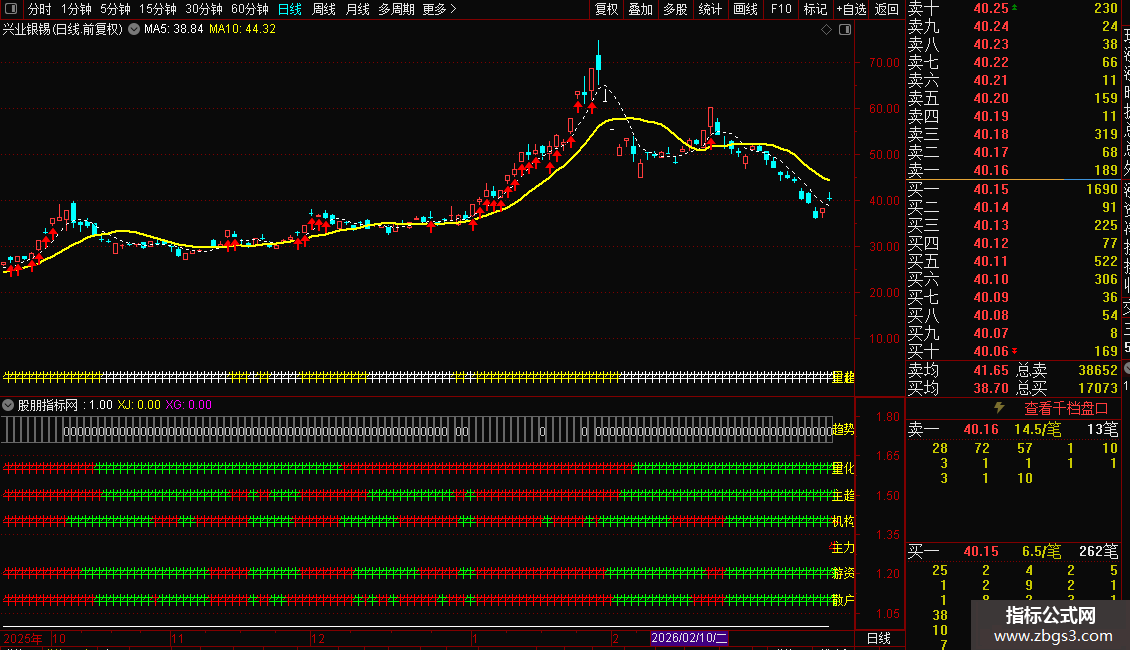Click the 机构 indicator row label
Image resolution: width=1130 pixels, height=650 pixels.
coord(843,521)
